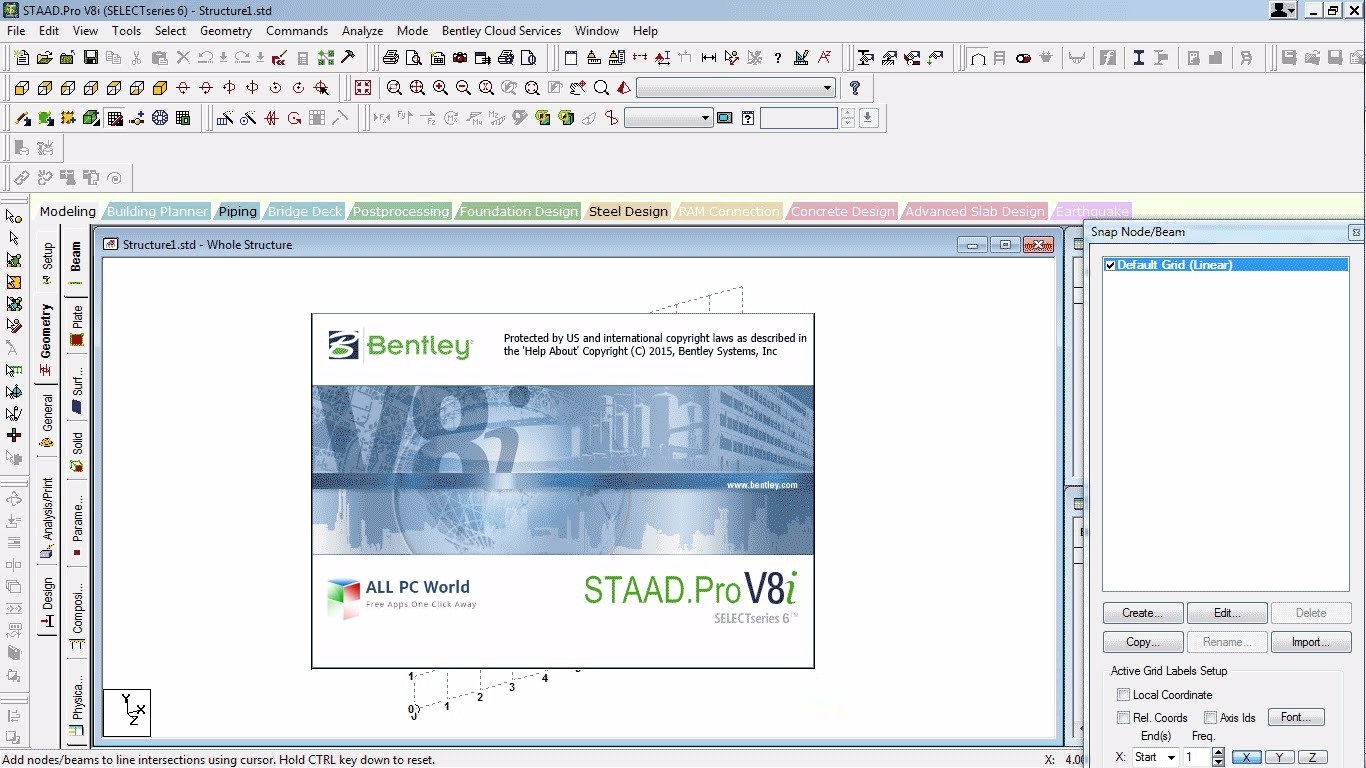Viewport: 1366px width, 768px height.
Task: Click the Edit... grid button
Action: [x=1227, y=613]
